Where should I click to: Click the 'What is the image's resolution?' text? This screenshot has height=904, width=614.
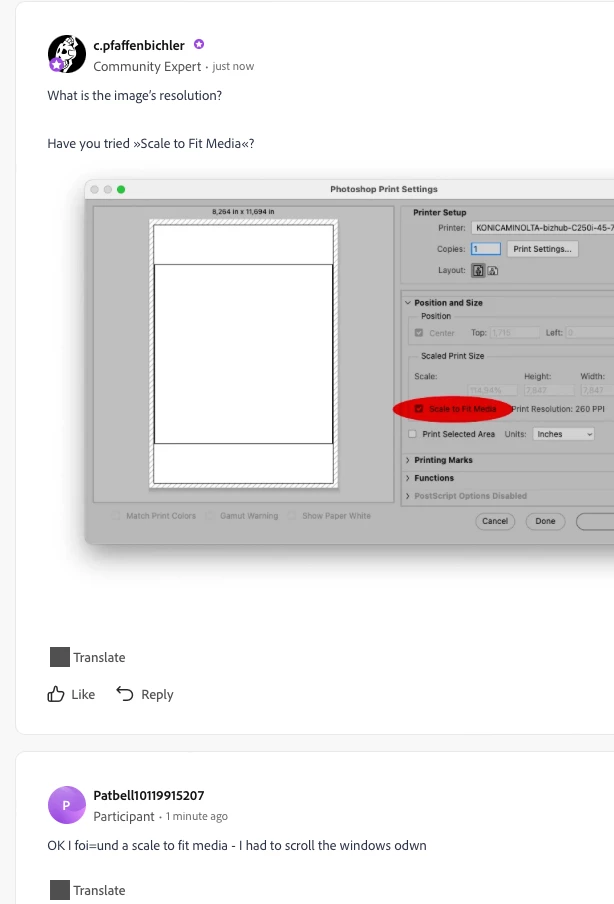pyautogui.click(x=134, y=96)
